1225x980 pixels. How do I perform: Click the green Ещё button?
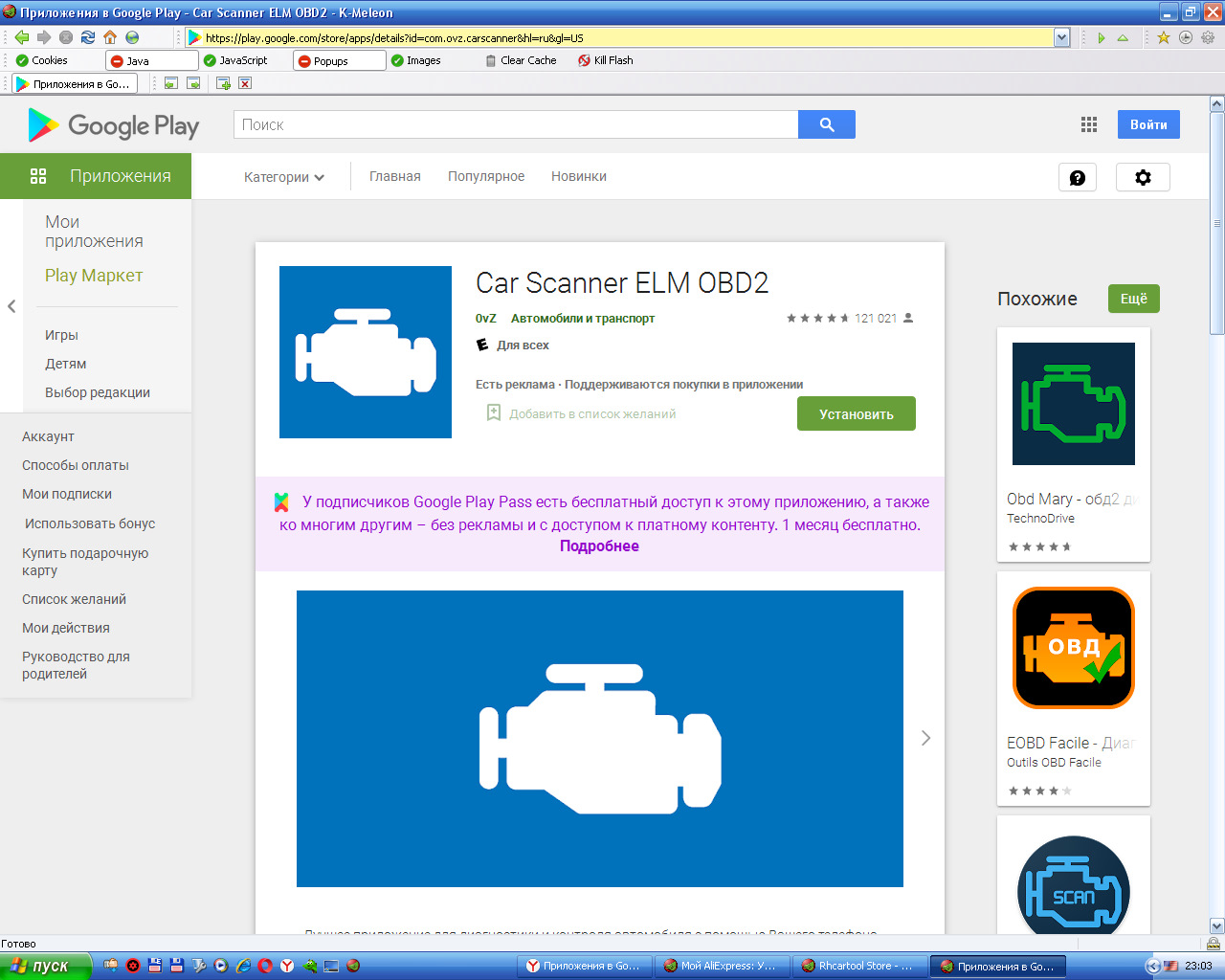pyautogui.click(x=1134, y=299)
